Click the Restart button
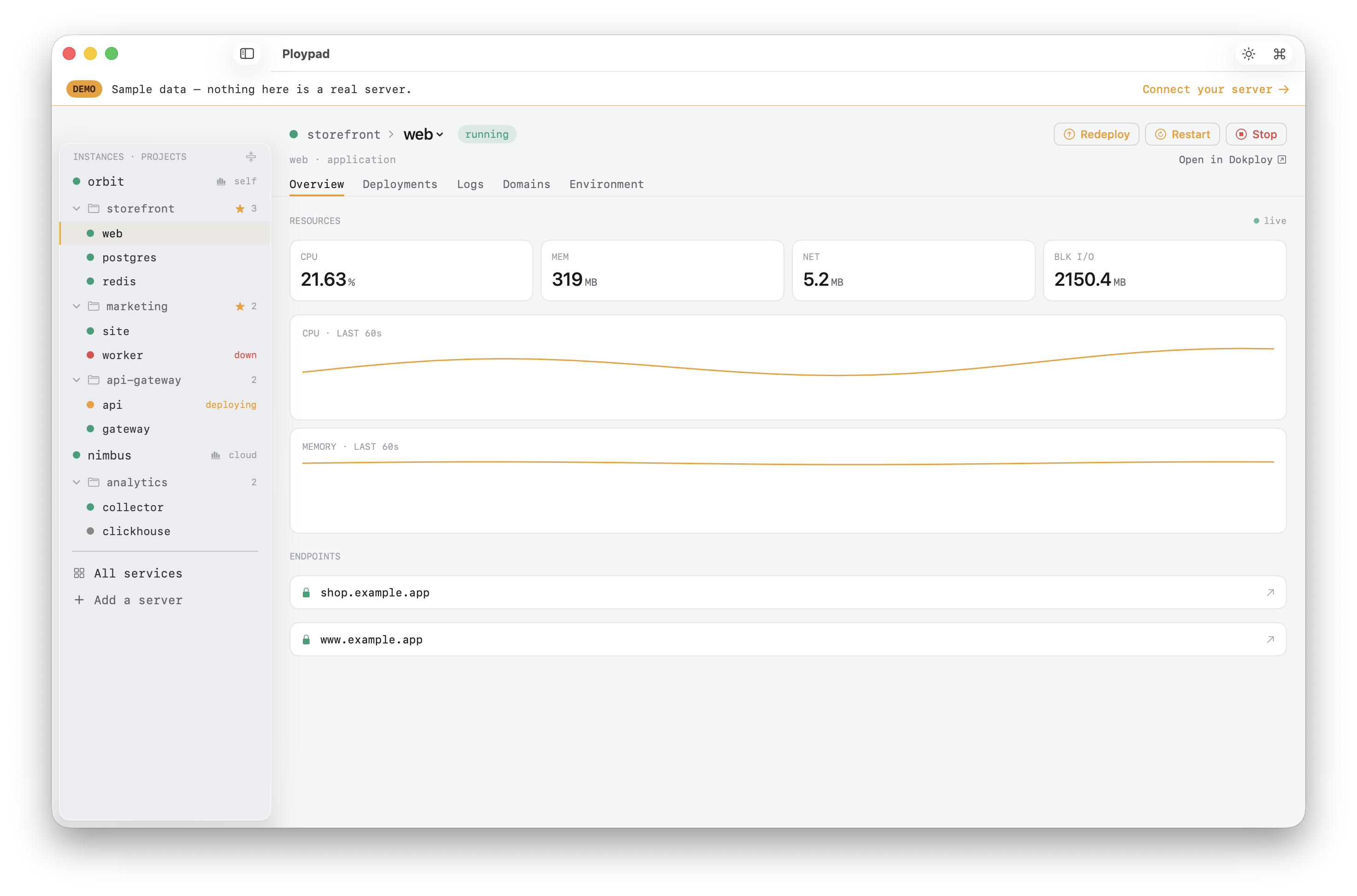1357x896 pixels. click(x=1182, y=134)
